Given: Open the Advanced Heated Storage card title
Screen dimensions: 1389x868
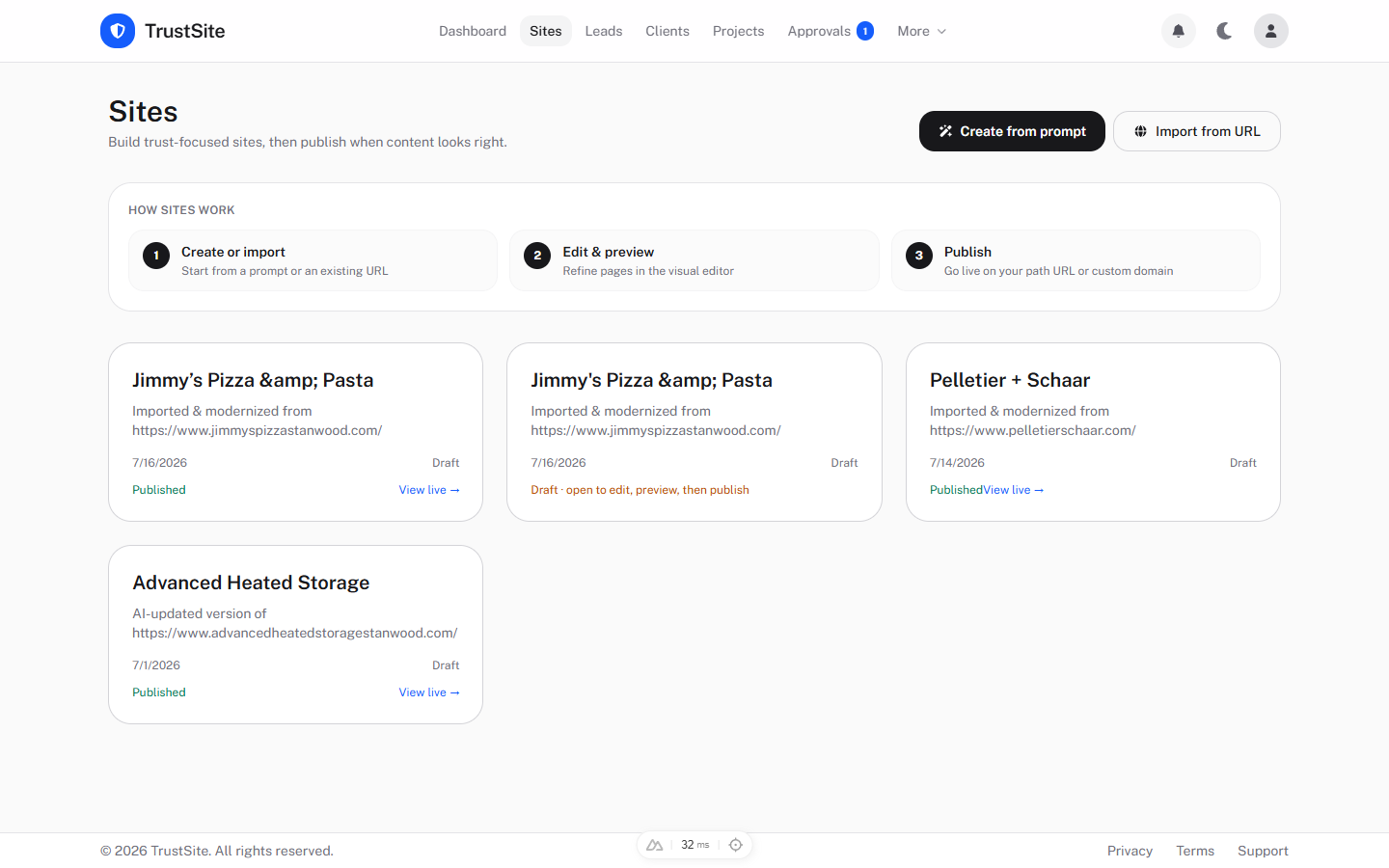Looking at the screenshot, I should coord(251,583).
